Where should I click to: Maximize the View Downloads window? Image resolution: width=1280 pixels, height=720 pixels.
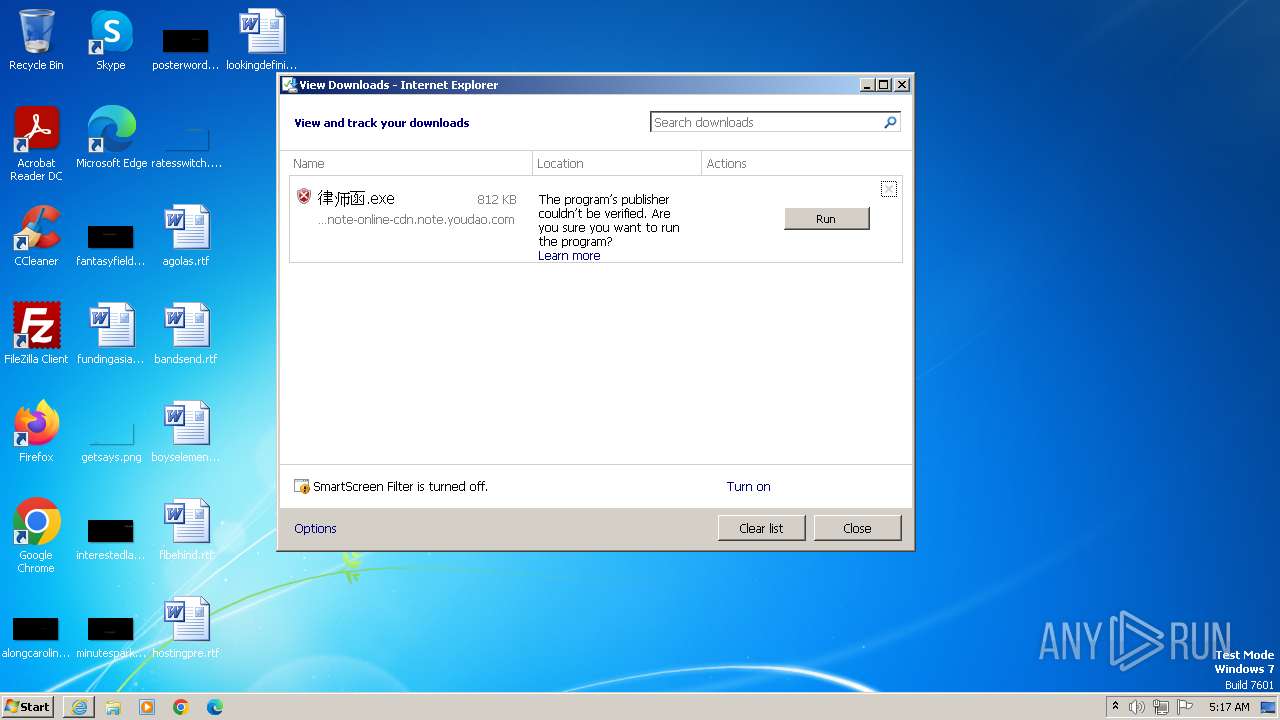point(884,85)
